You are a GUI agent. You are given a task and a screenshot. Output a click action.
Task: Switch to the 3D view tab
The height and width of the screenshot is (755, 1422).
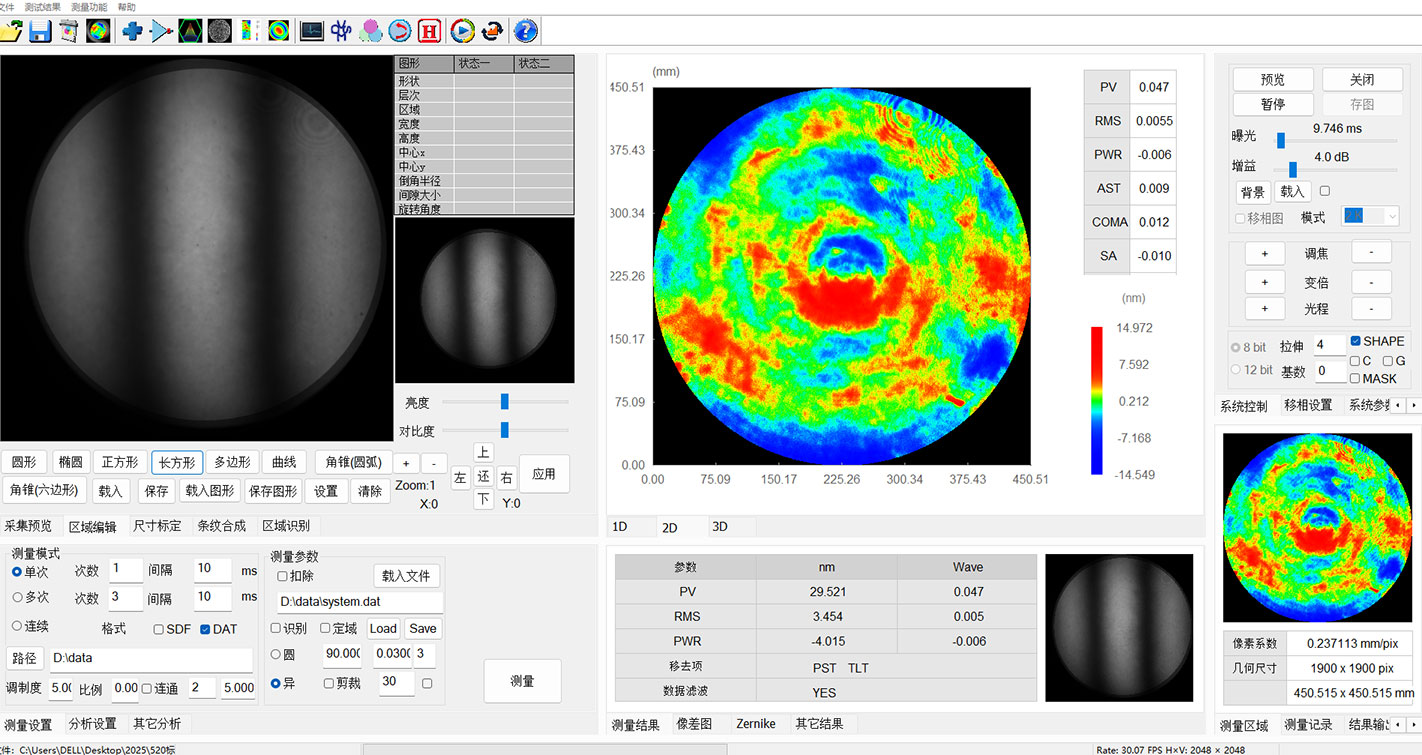point(719,526)
